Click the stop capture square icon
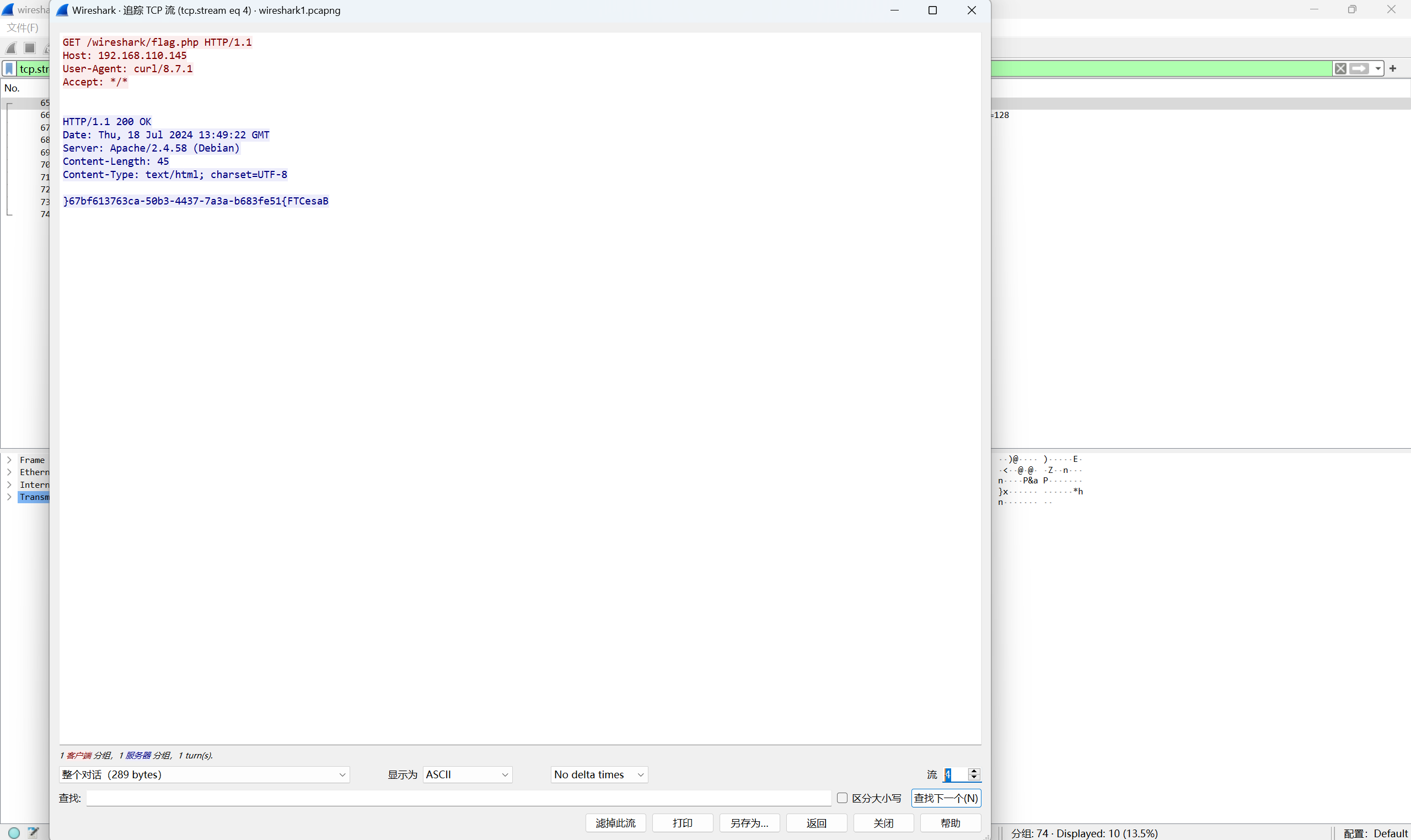1411x840 pixels. 30,48
